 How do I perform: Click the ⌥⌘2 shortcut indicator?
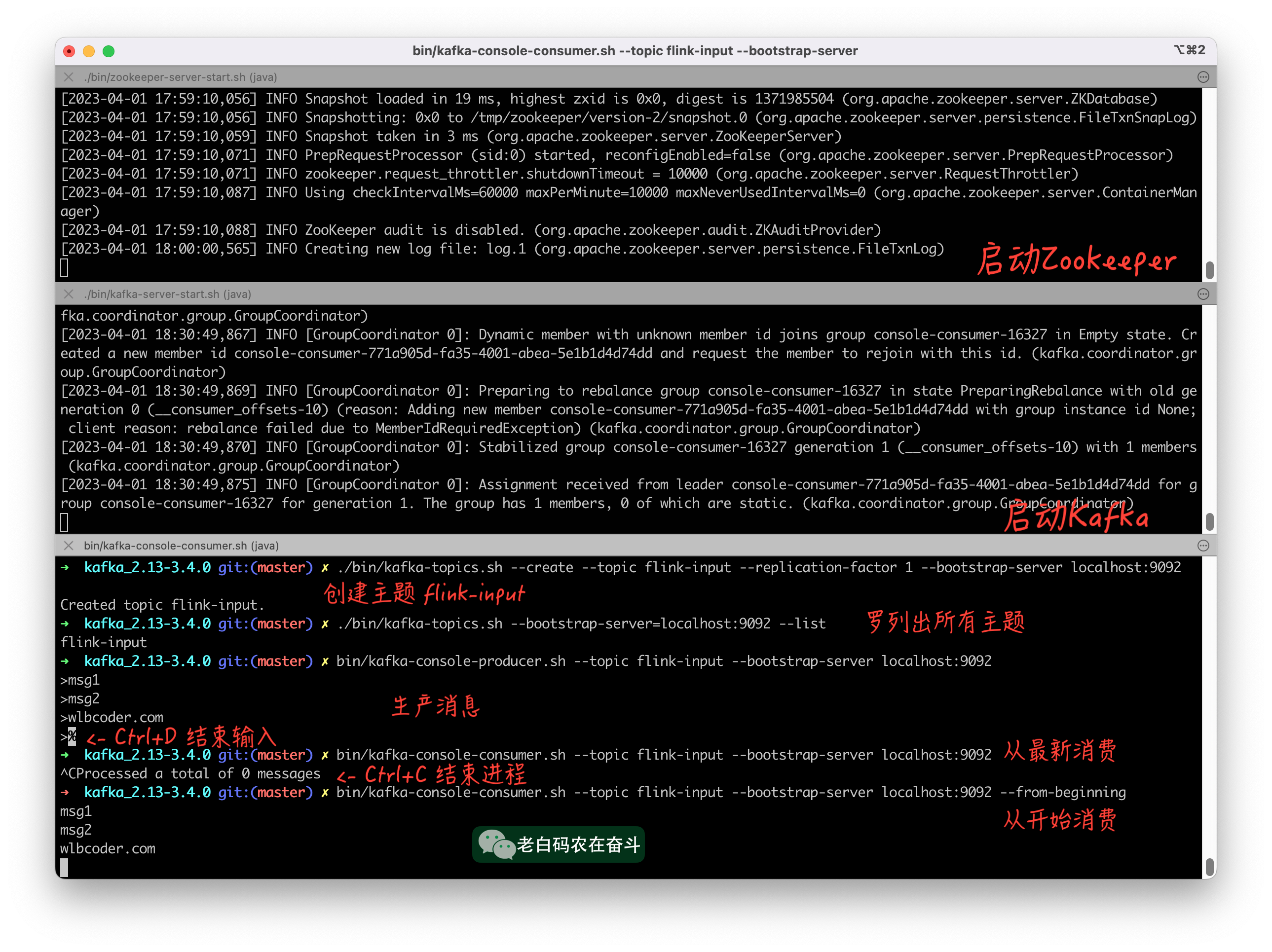(1189, 50)
